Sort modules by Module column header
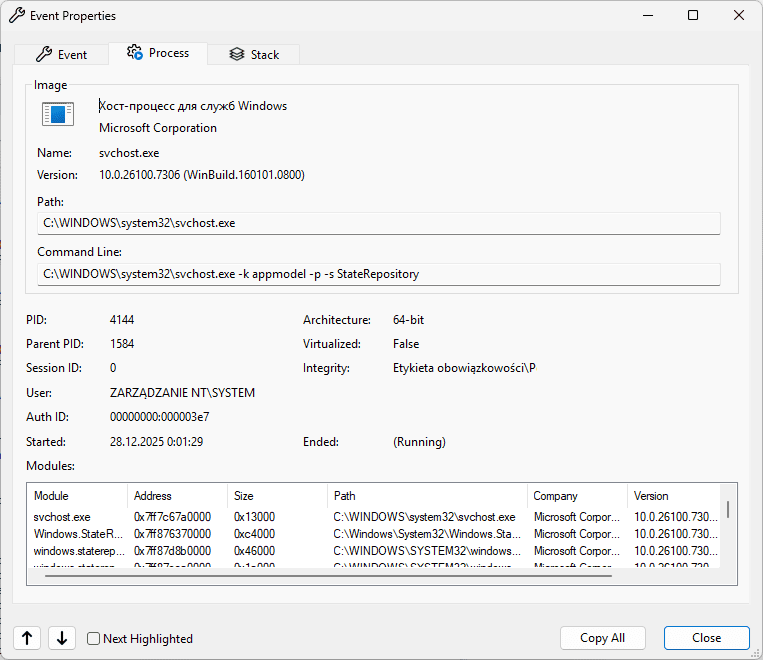The height and width of the screenshot is (660, 763). (x=77, y=496)
